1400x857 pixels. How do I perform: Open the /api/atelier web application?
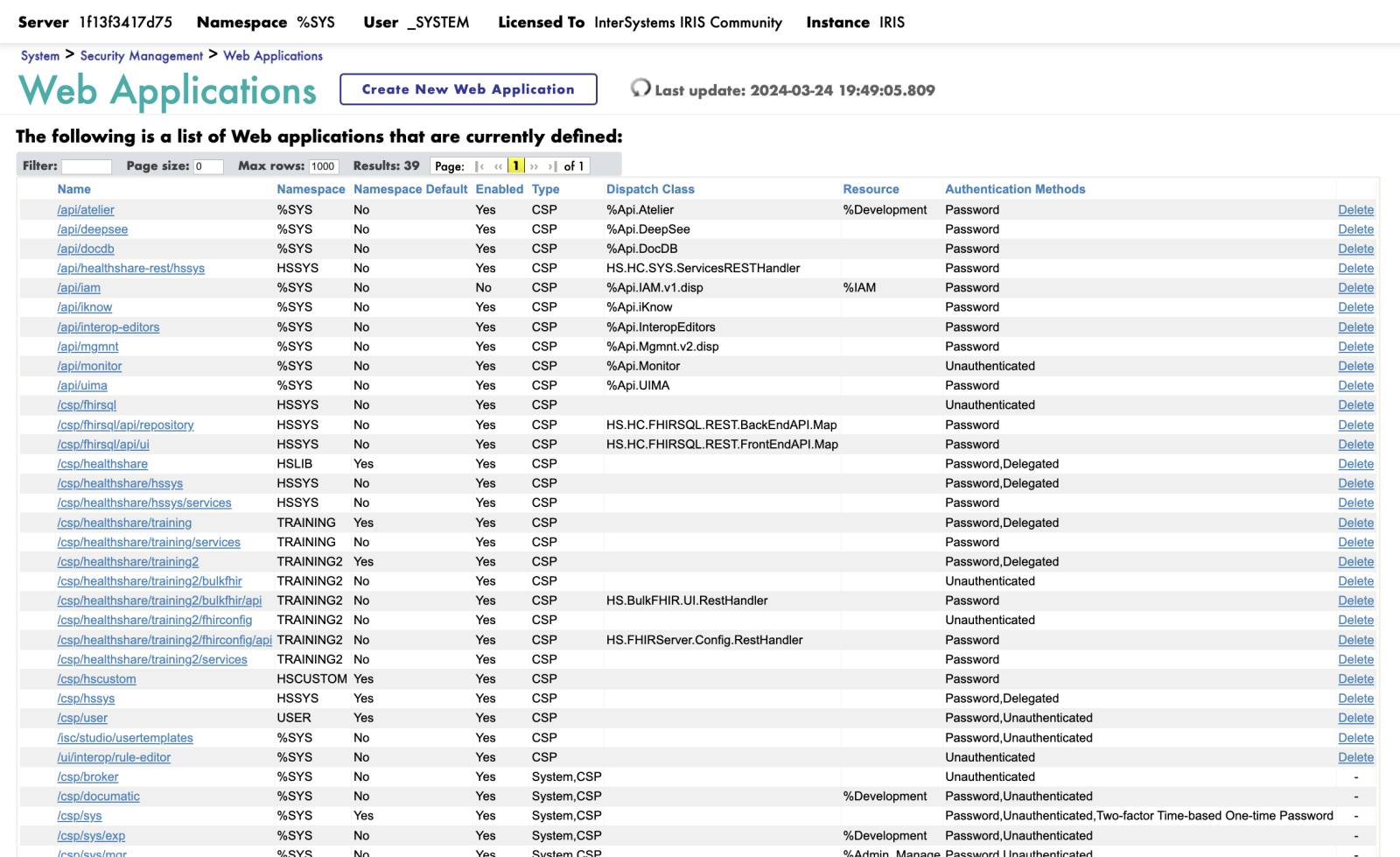click(x=86, y=210)
